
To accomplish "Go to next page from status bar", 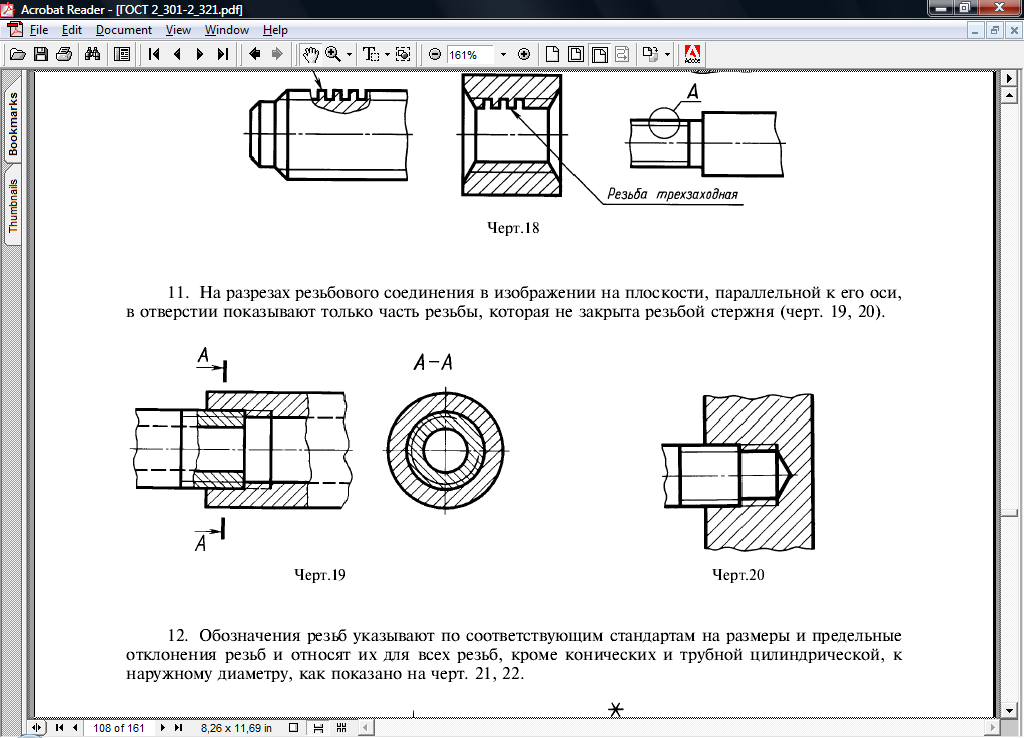I will pos(163,728).
